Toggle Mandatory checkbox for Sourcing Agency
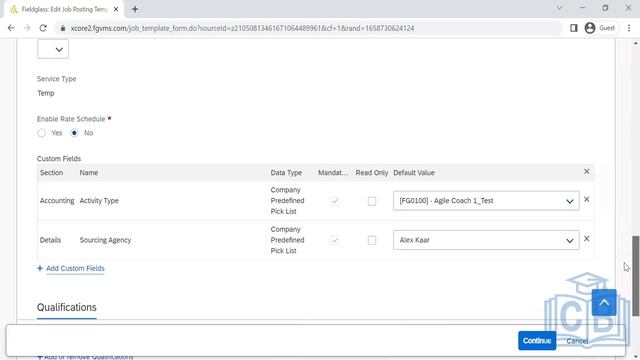The width and height of the screenshot is (640, 360). coord(335,240)
